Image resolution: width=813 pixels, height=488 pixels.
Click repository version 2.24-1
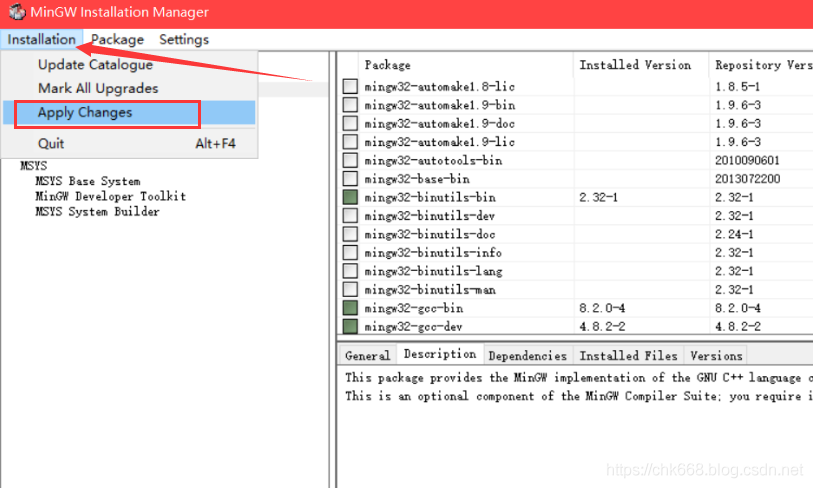(x=734, y=234)
